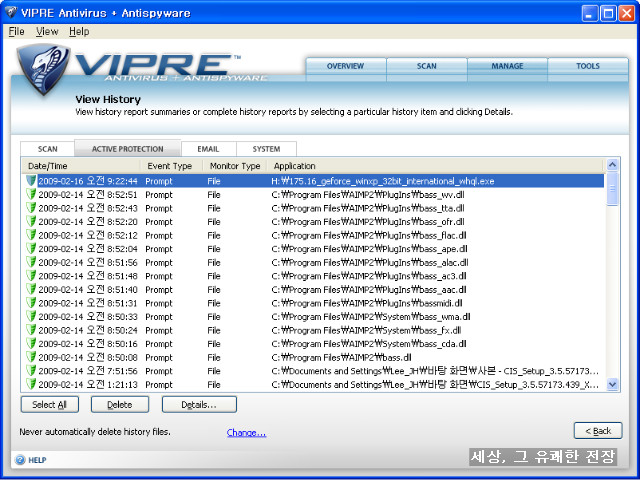The width and height of the screenshot is (640, 480).
Task: Select the bass_wma.dll application path
Action: pyautogui.click(x=371, y=317)
